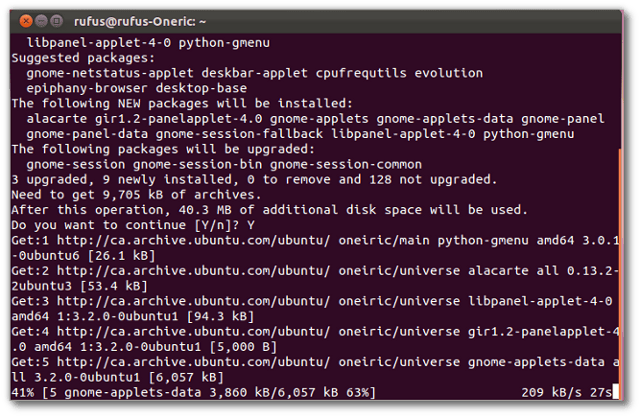Click the '209 kB/s 27s' speed indicator
The height and width of the screenshot is (417, 640).
(567, 393)
